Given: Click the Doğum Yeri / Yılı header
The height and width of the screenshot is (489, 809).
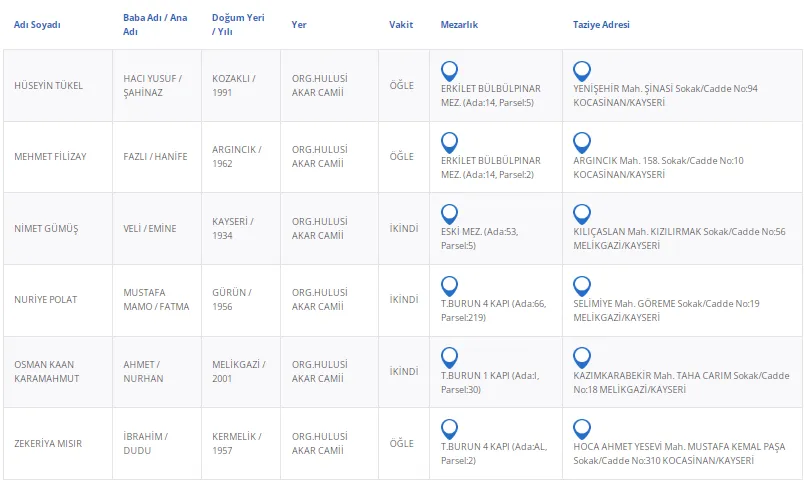Looking at the screenshot, I should [238, 24].
